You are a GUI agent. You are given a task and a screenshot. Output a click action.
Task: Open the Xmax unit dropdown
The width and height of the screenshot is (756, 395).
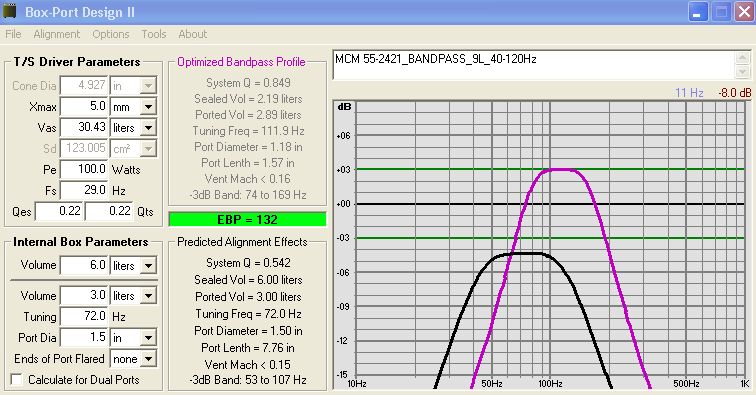coord(148,107)
